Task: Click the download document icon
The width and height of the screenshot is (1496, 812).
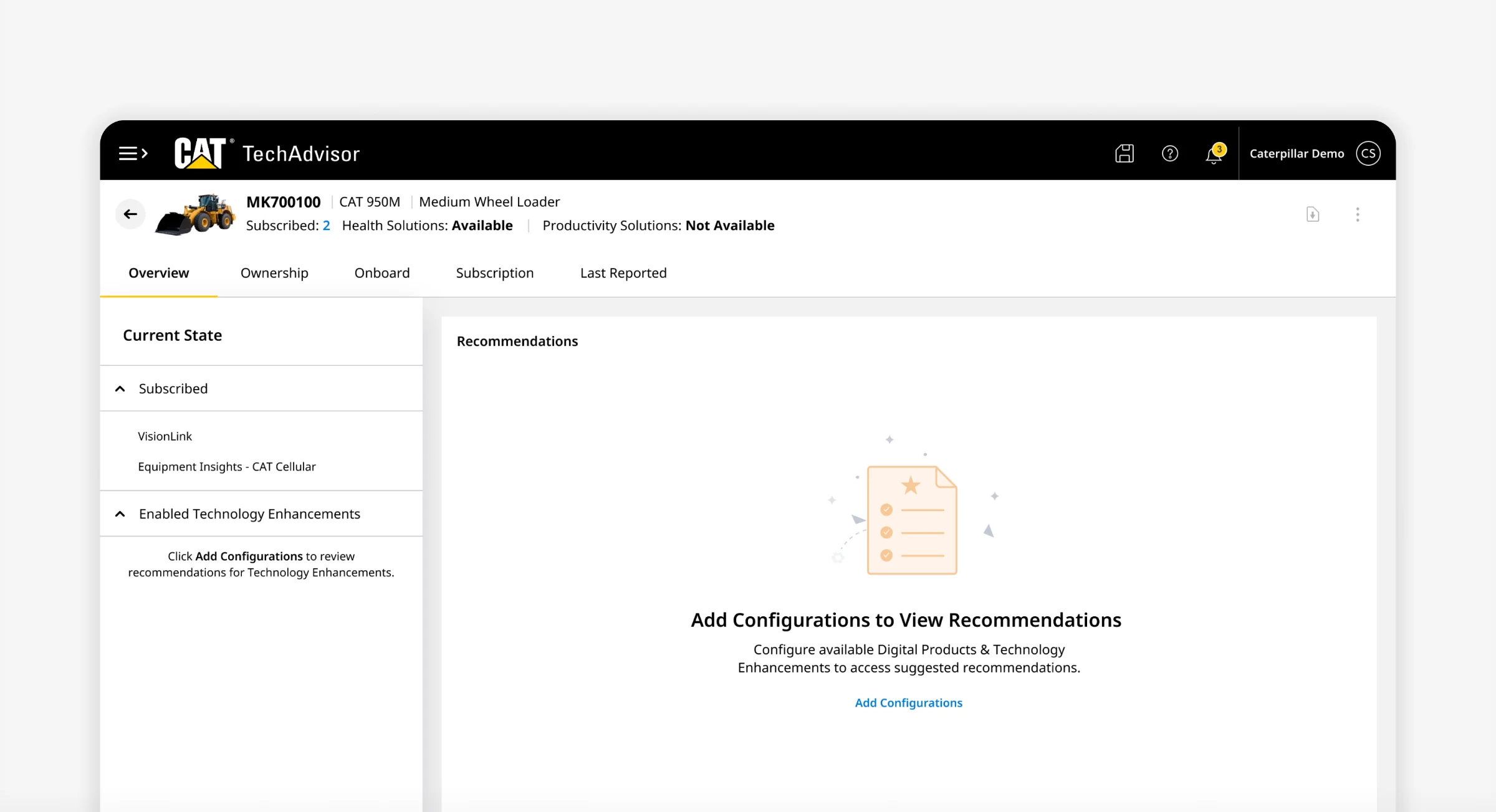Action: [x=1313, y=214]
